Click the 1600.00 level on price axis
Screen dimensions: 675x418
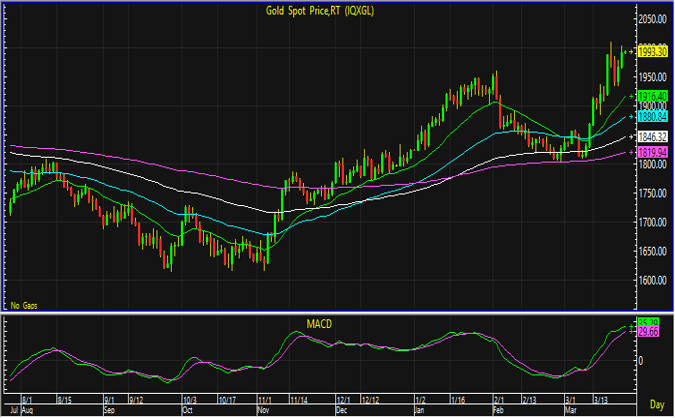point(653,281)
